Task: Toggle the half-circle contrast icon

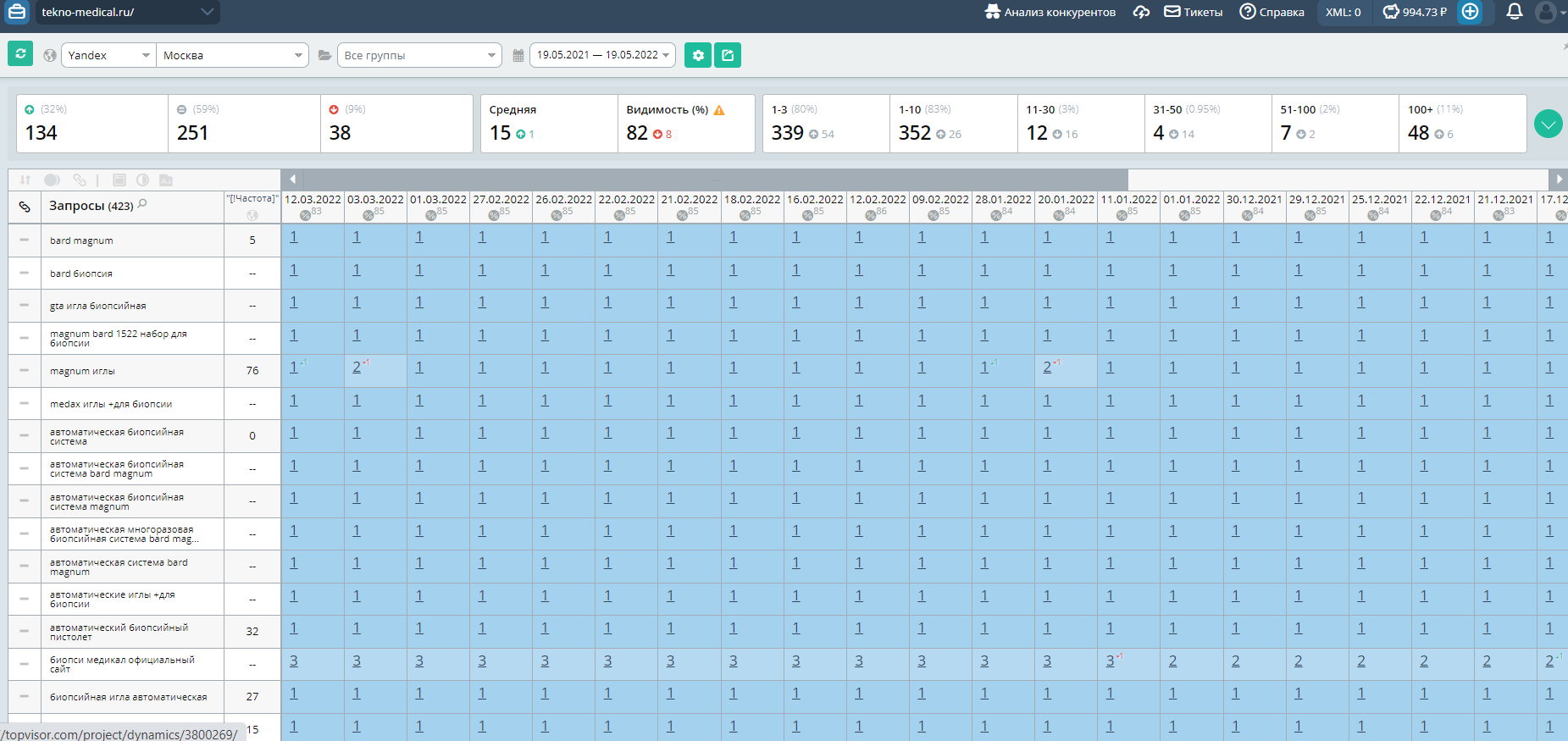Action: (x=142, y=180)
